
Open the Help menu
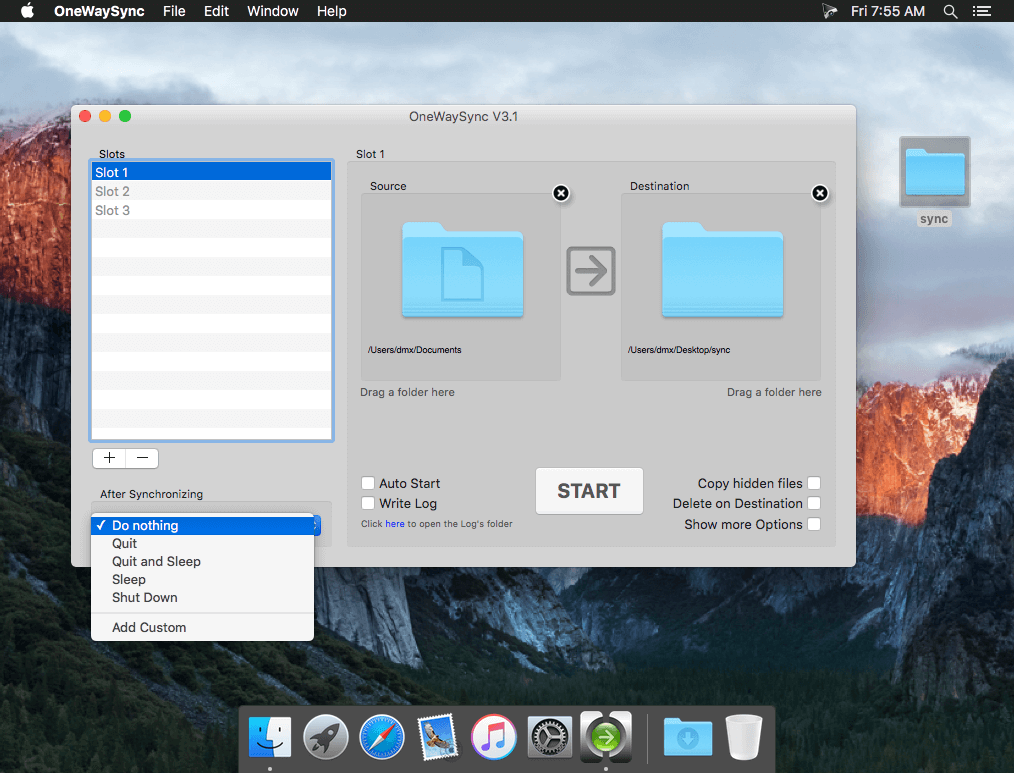(331, 11)
